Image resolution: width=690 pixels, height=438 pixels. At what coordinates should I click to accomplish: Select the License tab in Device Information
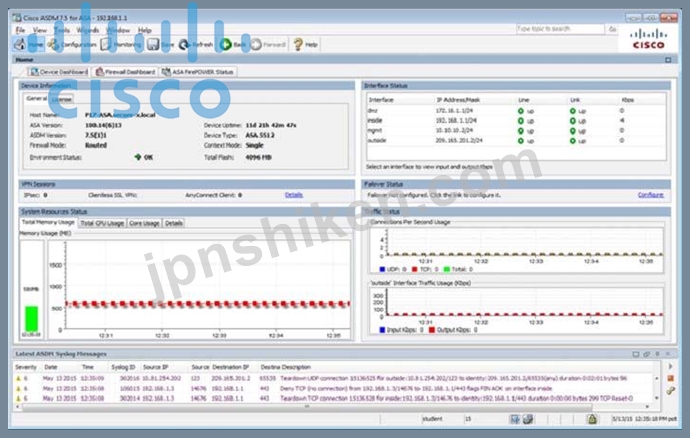point(61,99)
